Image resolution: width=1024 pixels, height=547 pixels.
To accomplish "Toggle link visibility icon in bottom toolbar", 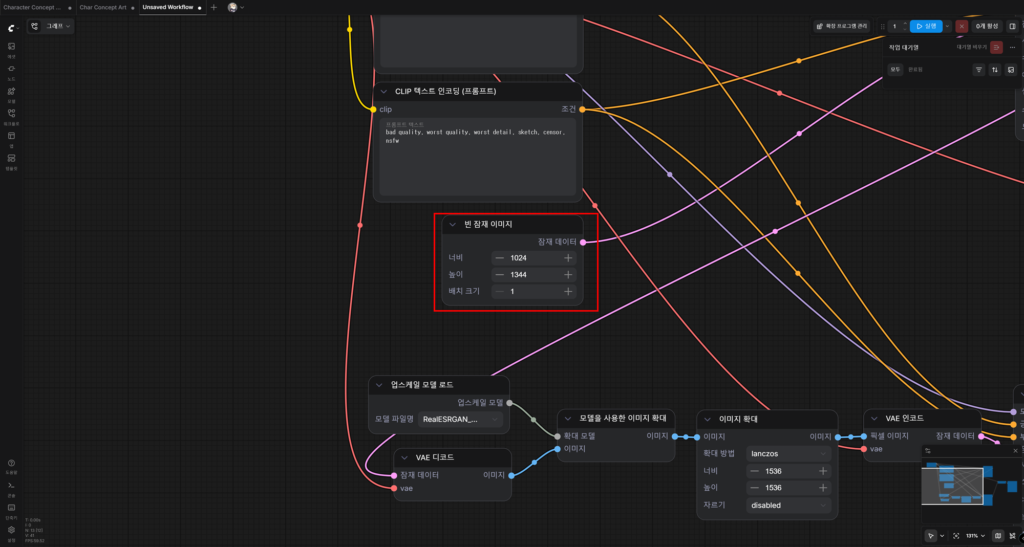I will (1012, 536).
